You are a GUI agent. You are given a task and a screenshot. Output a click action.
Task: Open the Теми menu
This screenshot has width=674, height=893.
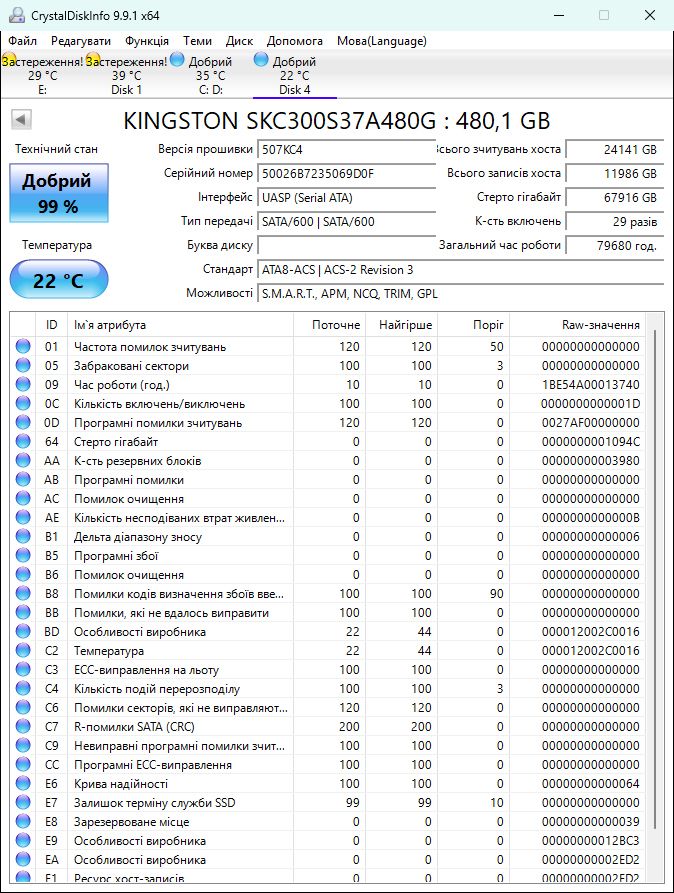click(x=198, y=41)
